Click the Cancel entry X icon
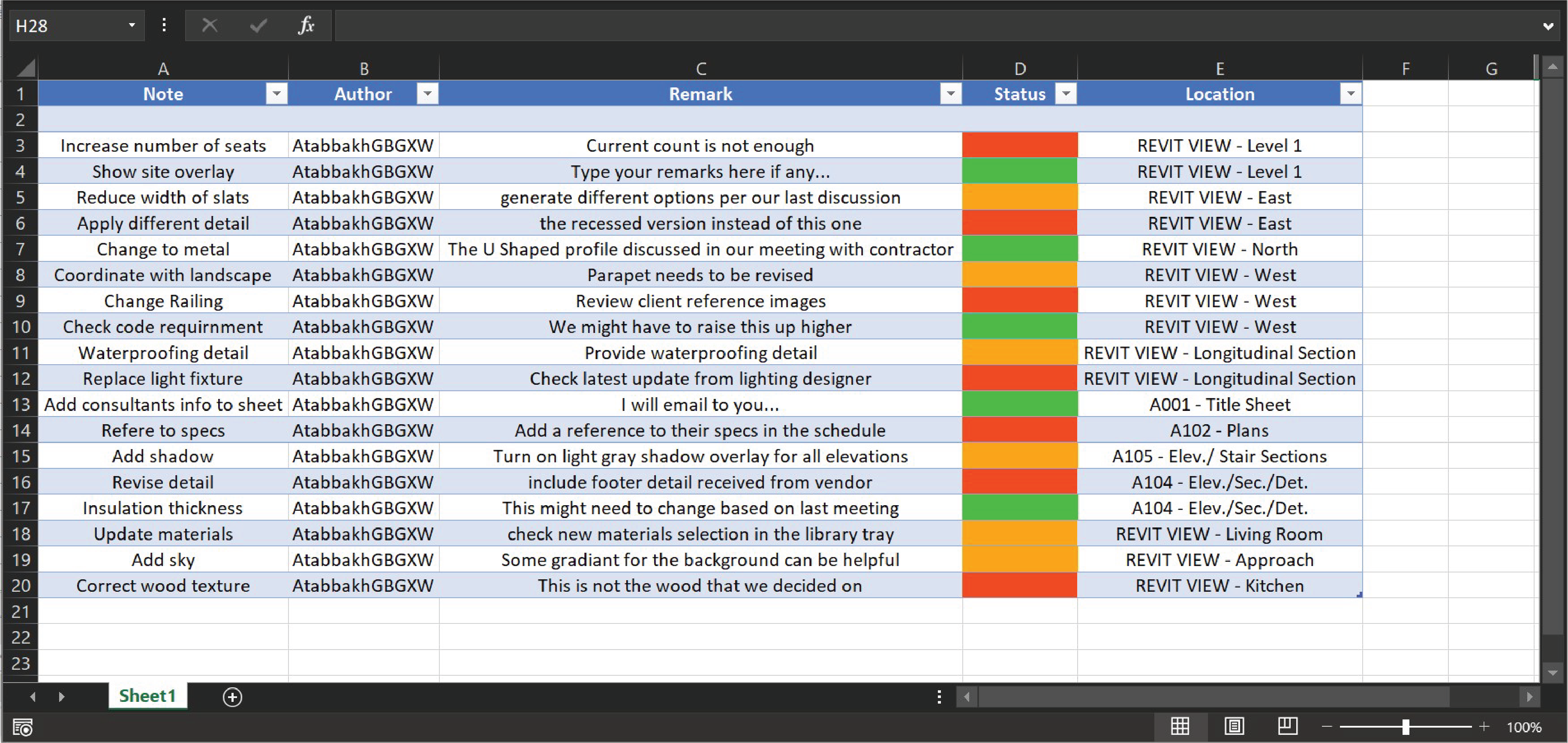The height and width of the screenshot is (743, 1568). click(x=209, y=26)
